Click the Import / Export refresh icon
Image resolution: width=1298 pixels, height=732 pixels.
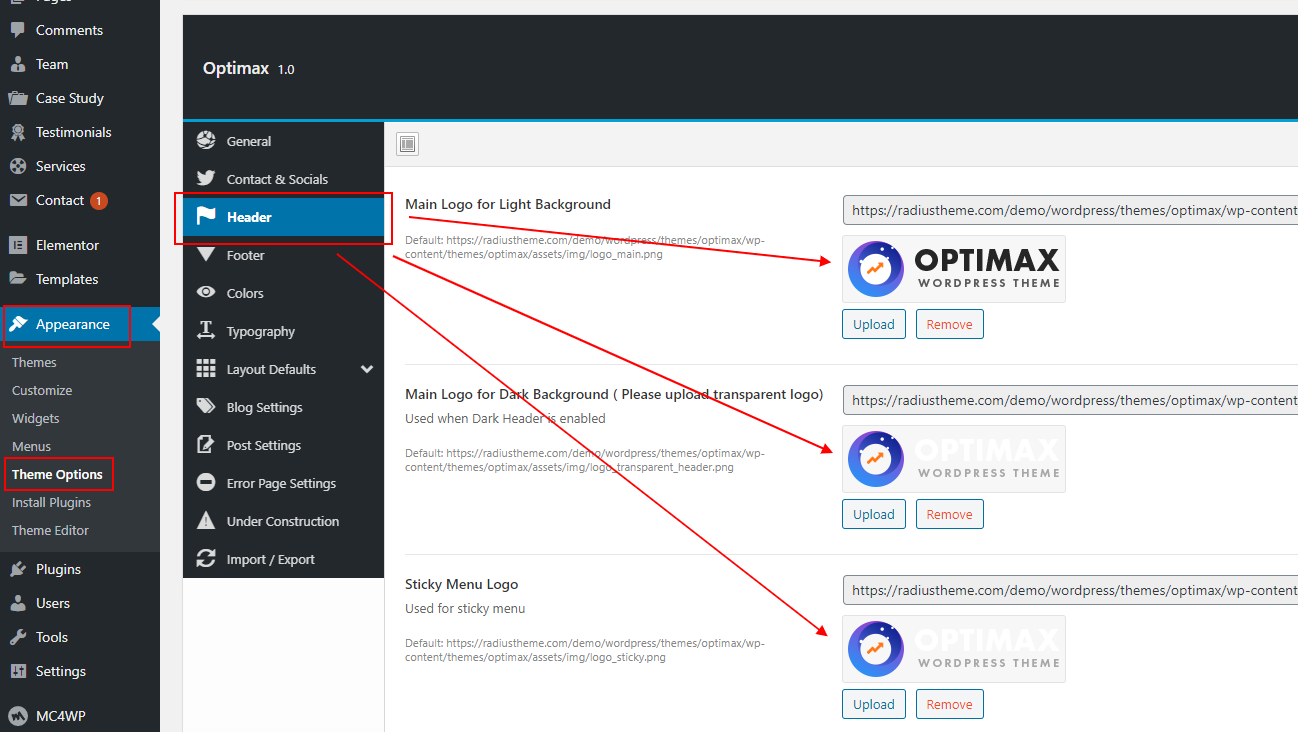(x=206, y=559)
